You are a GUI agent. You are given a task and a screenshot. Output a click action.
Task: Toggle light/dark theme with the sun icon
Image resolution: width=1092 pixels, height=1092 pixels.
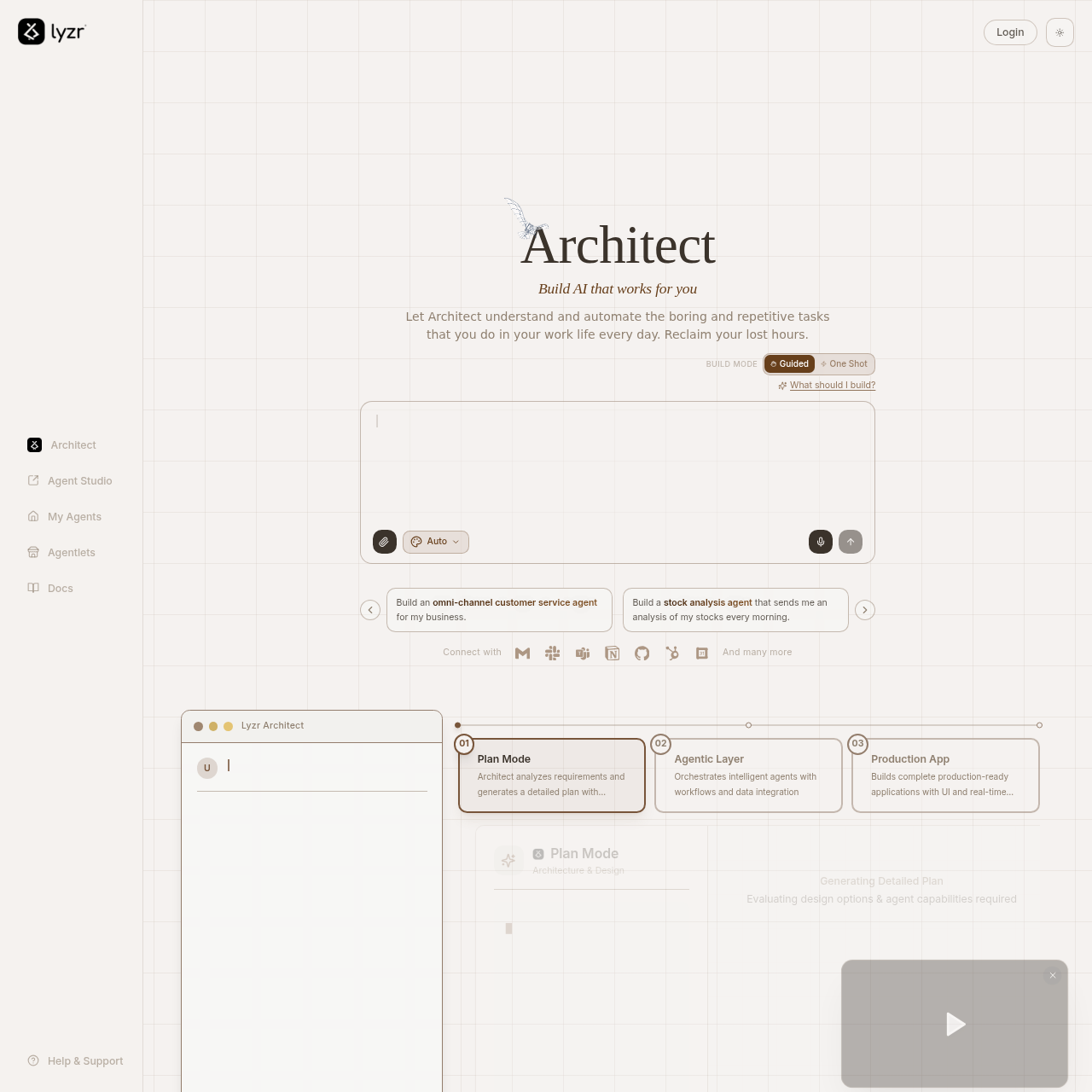1060,32
